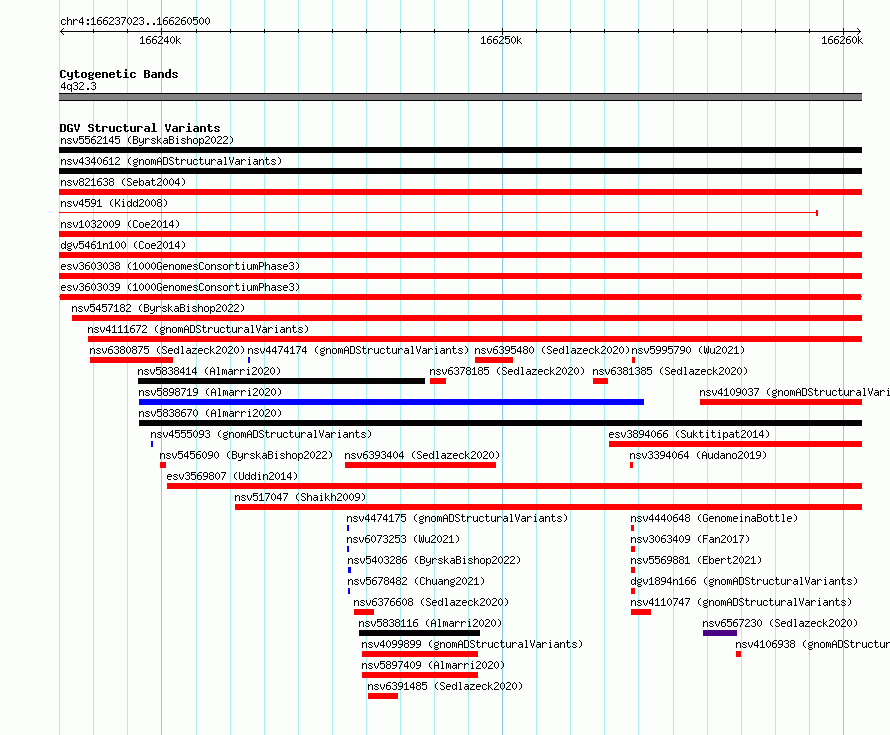This screenshot has height=735, width=890.
Task: Select nsv4099899 (gnomADStructuralVariants) label
Action: 472,644
